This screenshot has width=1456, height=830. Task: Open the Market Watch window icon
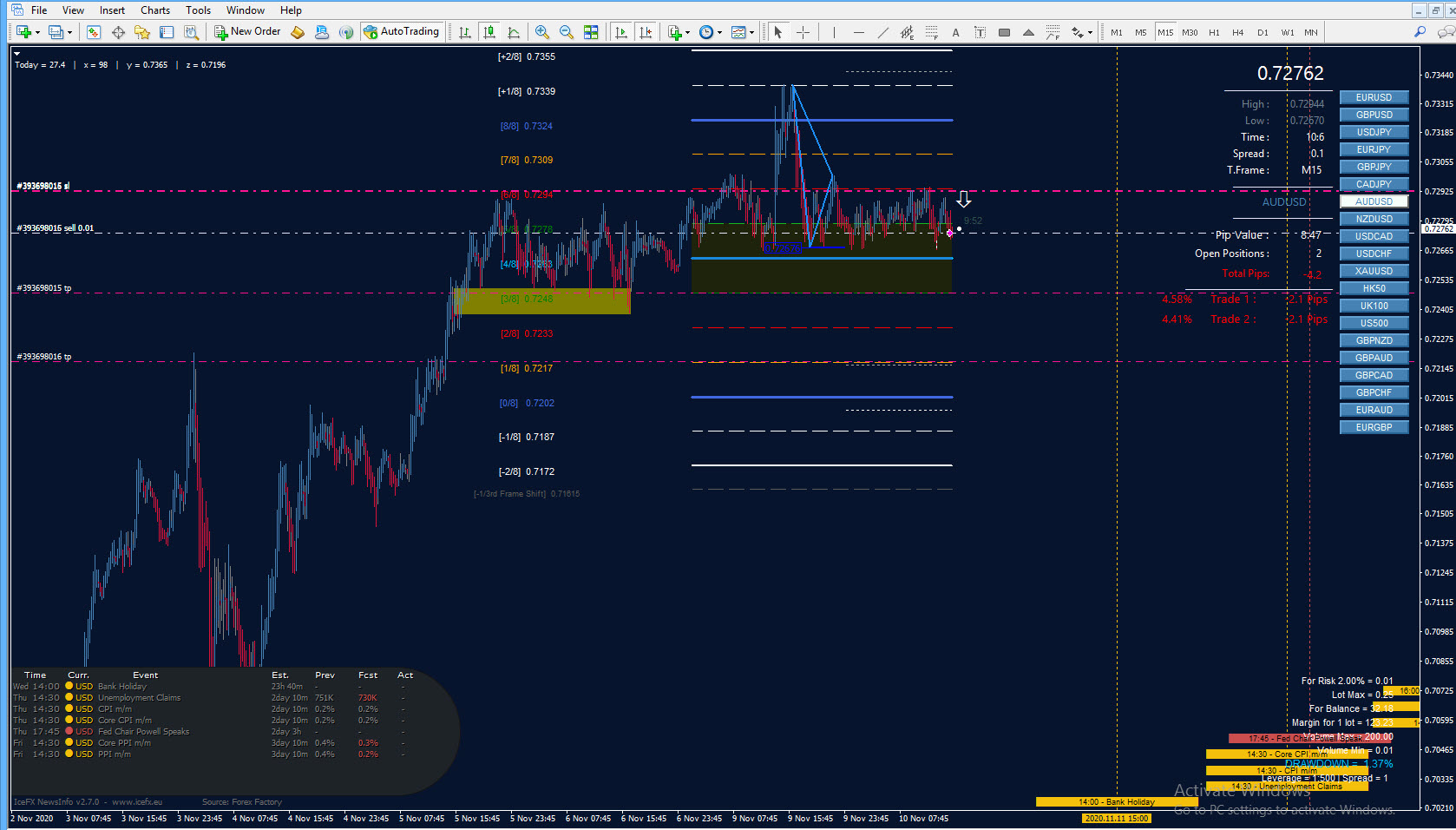click(94, 32)
